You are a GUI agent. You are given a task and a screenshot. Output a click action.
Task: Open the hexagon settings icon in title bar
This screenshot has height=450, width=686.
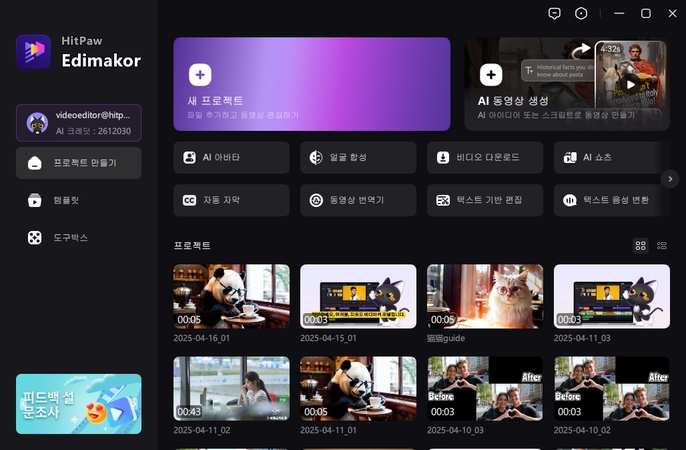coord(581,14)
